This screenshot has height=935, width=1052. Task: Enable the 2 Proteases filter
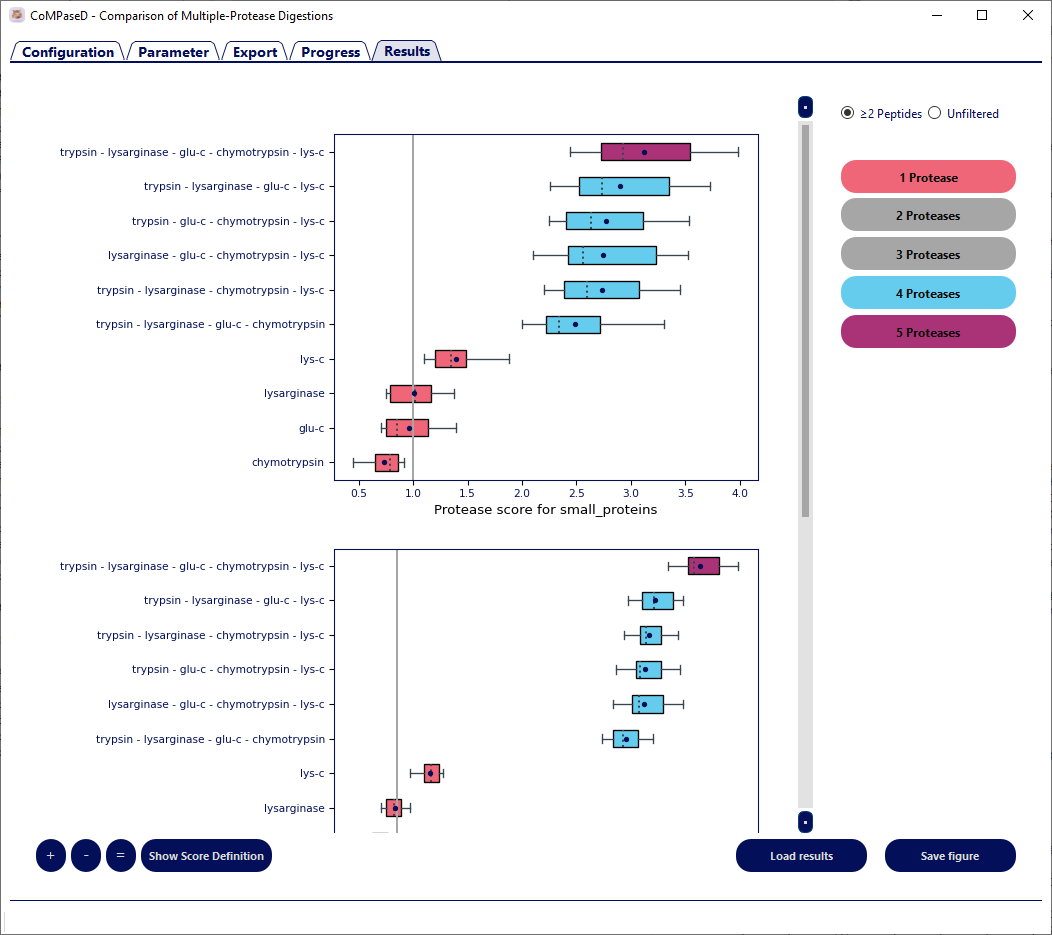928,215
